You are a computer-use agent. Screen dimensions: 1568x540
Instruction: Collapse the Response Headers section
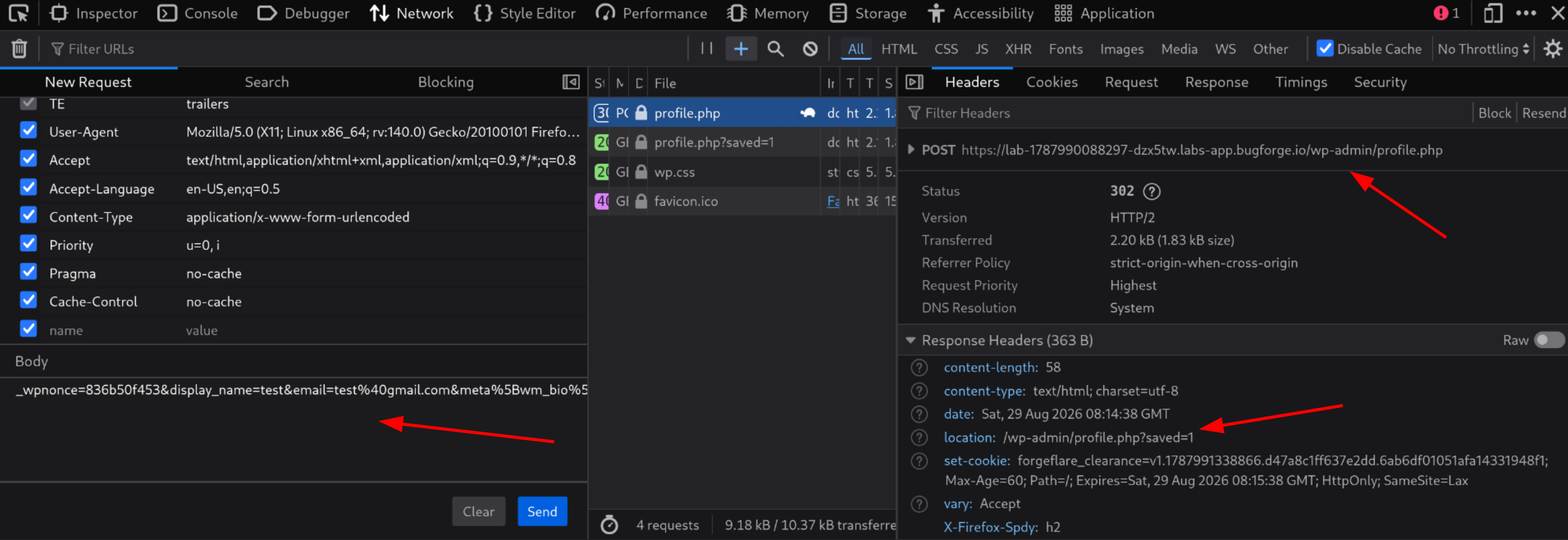tap(911, 340)
